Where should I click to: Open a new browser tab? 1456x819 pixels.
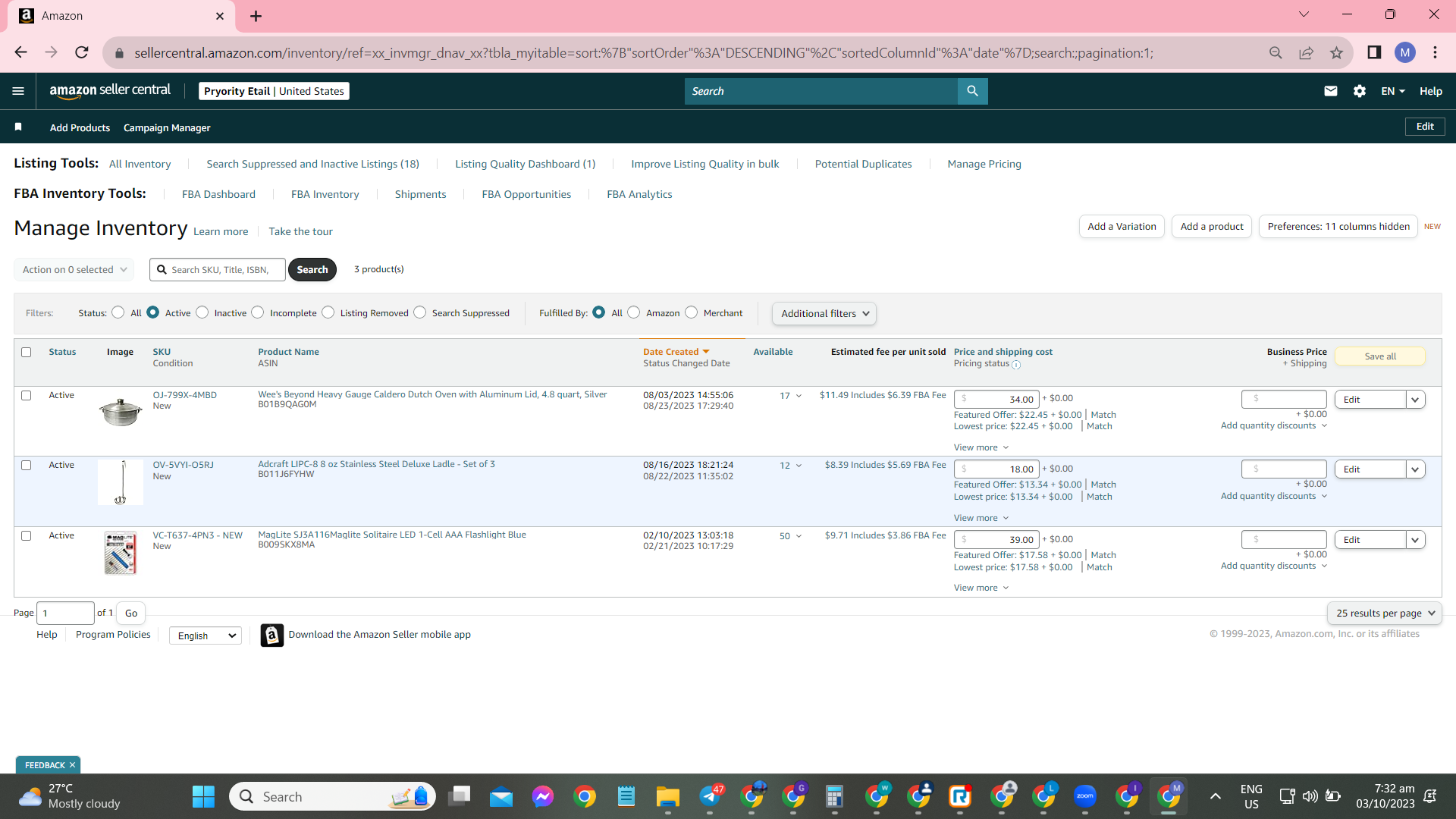click(x=256, y=16)
